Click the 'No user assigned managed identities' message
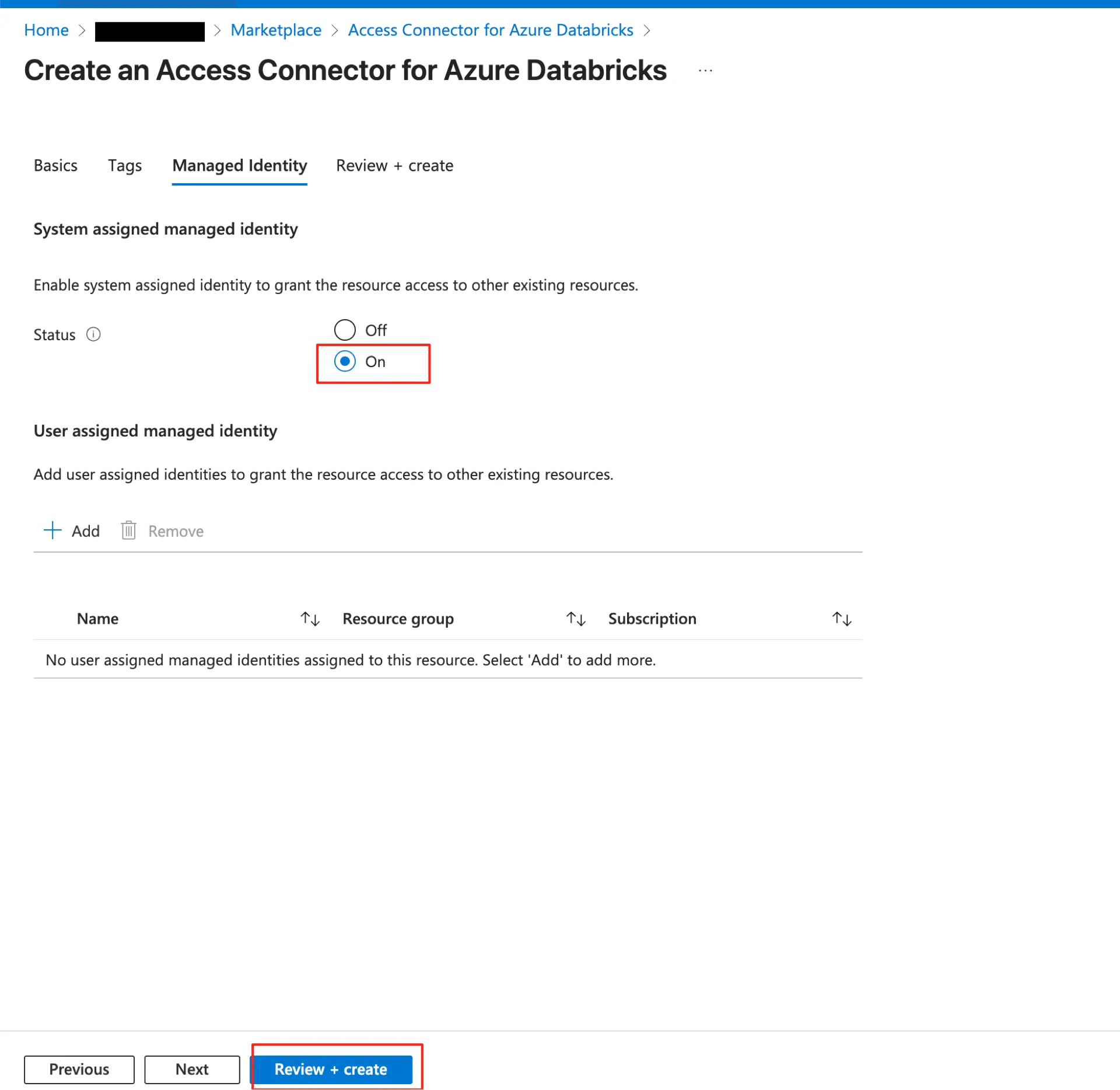This screenshot has width=1120, height=1090. (x=351, y=660)
